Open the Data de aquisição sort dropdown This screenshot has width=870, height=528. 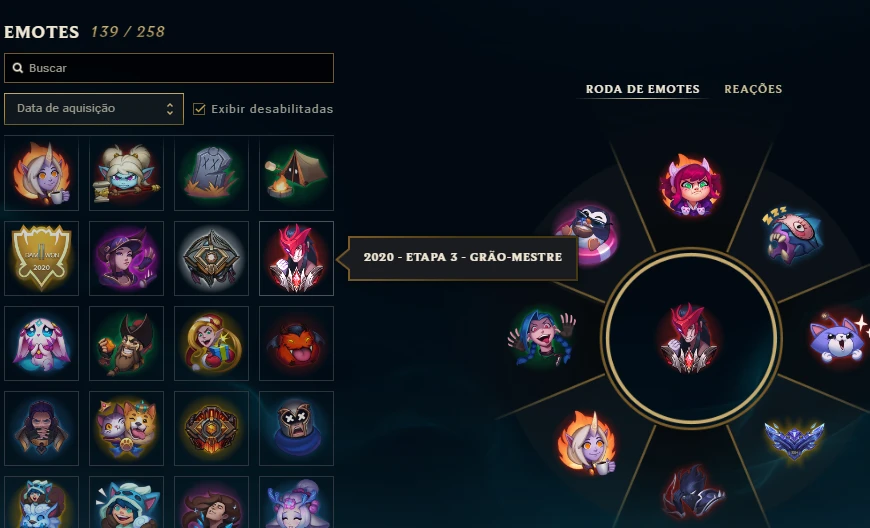[x=94, y=109]
